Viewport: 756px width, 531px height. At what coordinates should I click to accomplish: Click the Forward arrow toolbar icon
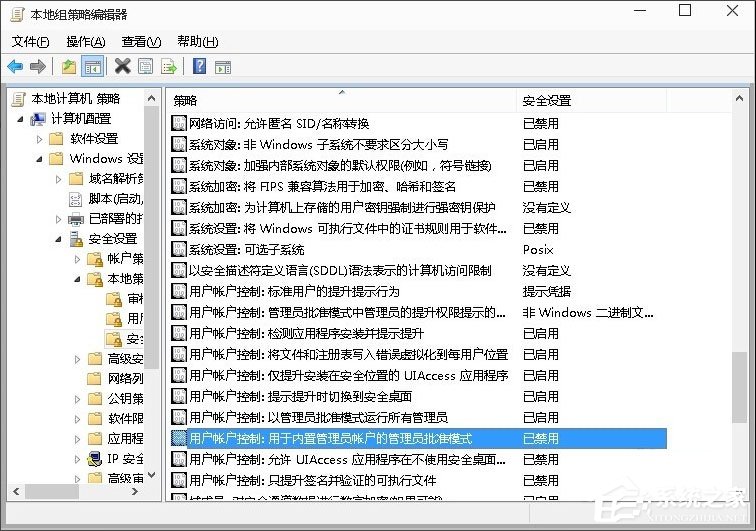tap(38, 67)
